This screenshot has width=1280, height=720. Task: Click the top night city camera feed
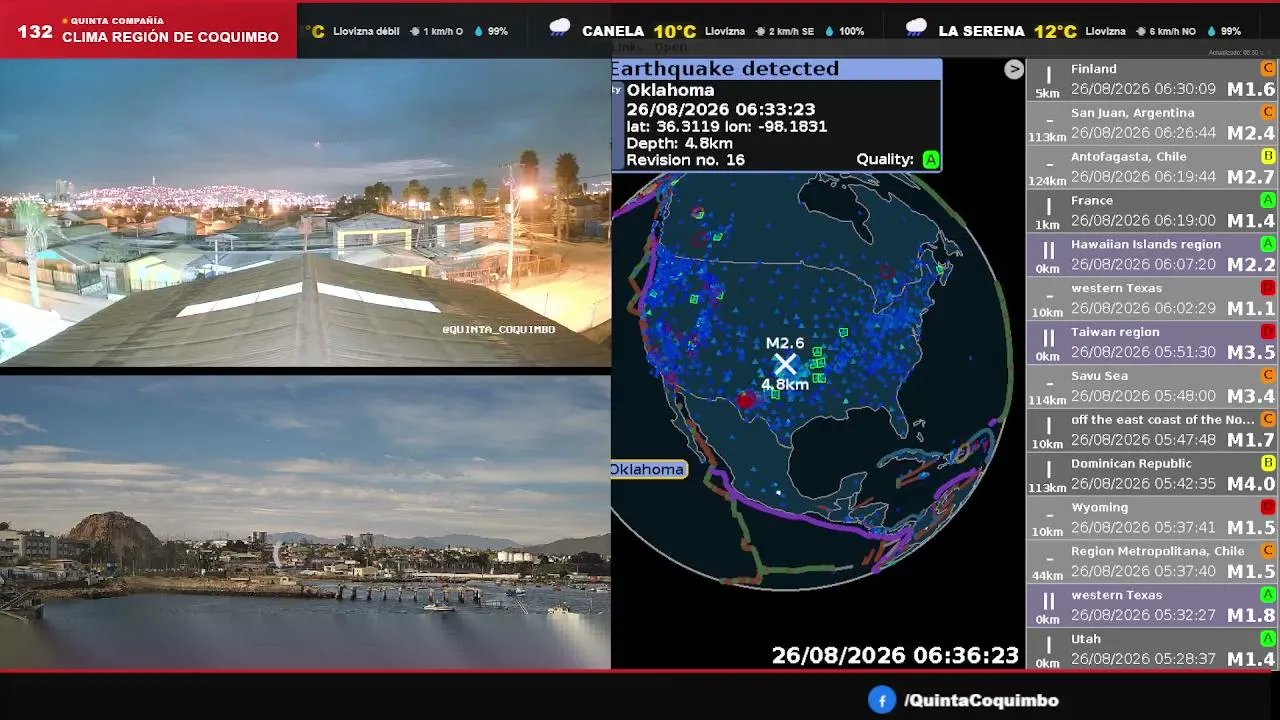(x=305, y=212)
